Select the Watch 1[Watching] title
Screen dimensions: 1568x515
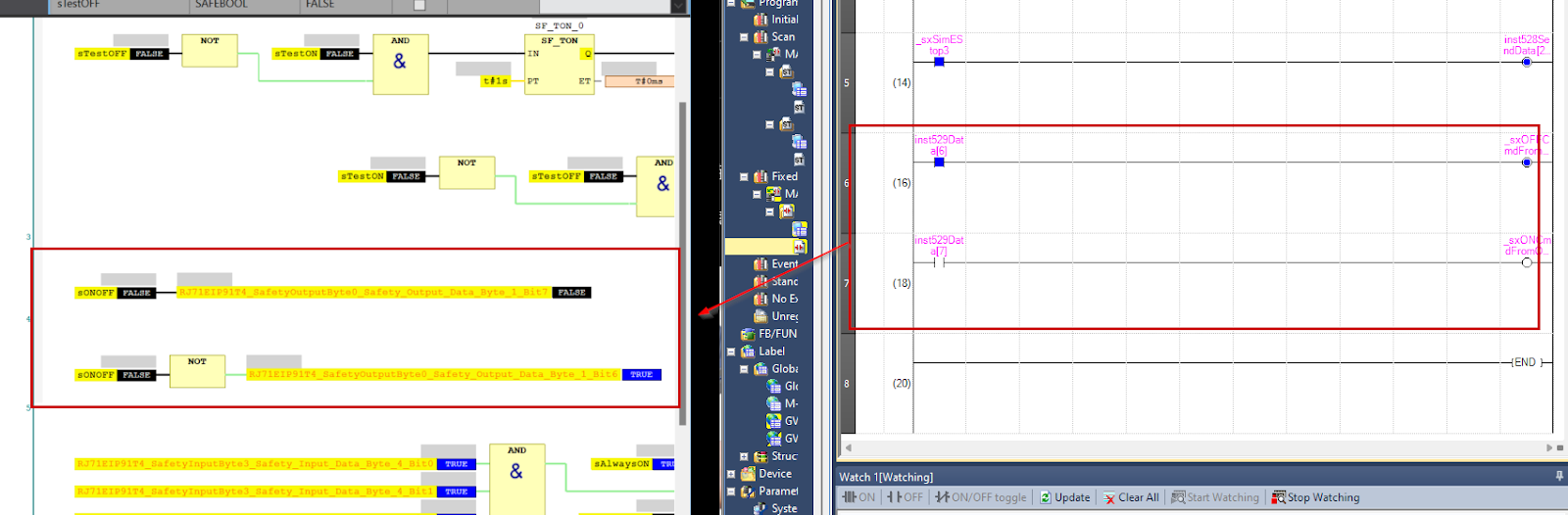pos(886,477)
